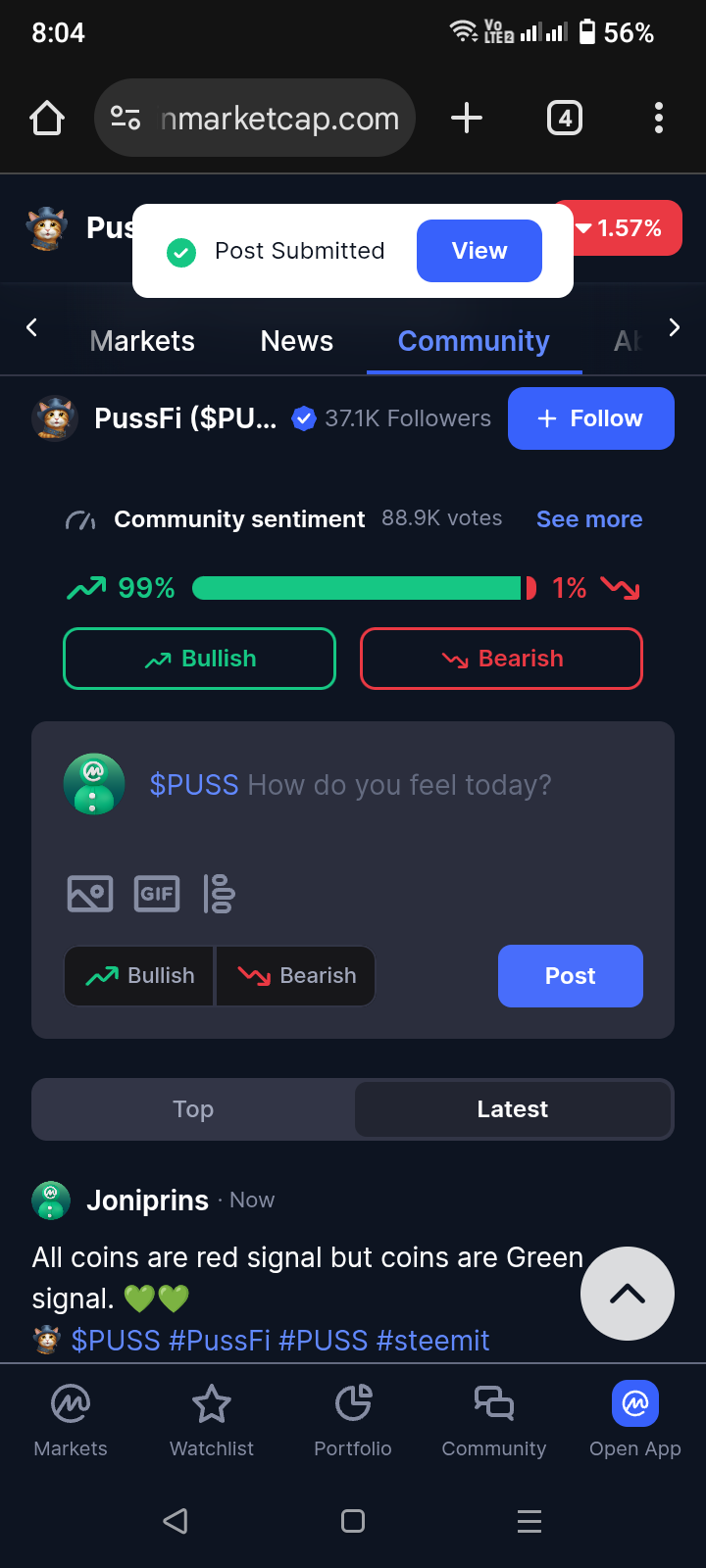The height and width of the screenshot is (1568, 706).
Task: Click the How do you feel today field
Action: pos(351,785)
